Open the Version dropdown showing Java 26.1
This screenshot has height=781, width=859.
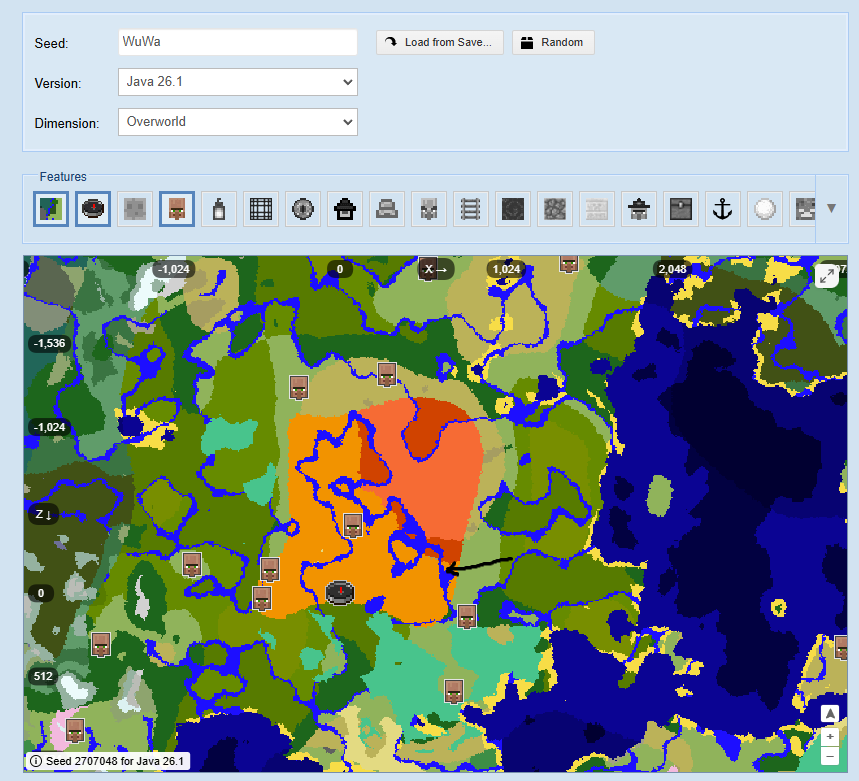(237, 82)
